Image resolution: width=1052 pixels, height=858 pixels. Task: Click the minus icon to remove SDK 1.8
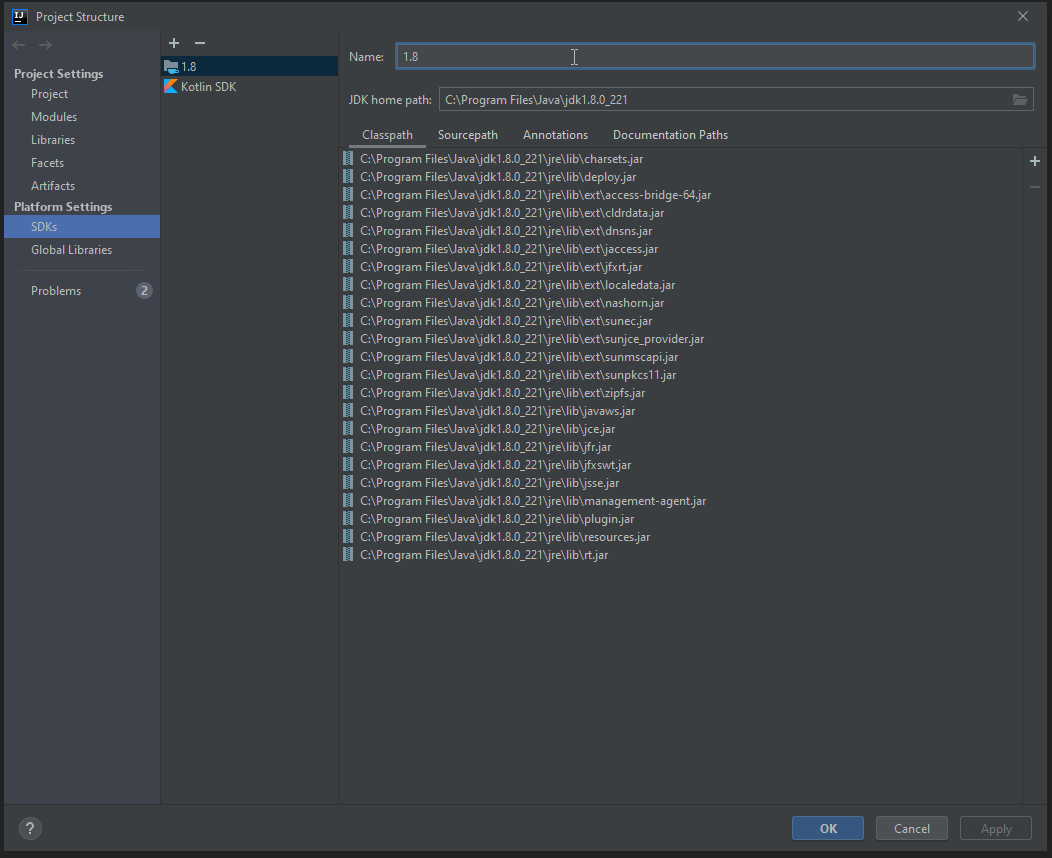click(x=199, y=43)
